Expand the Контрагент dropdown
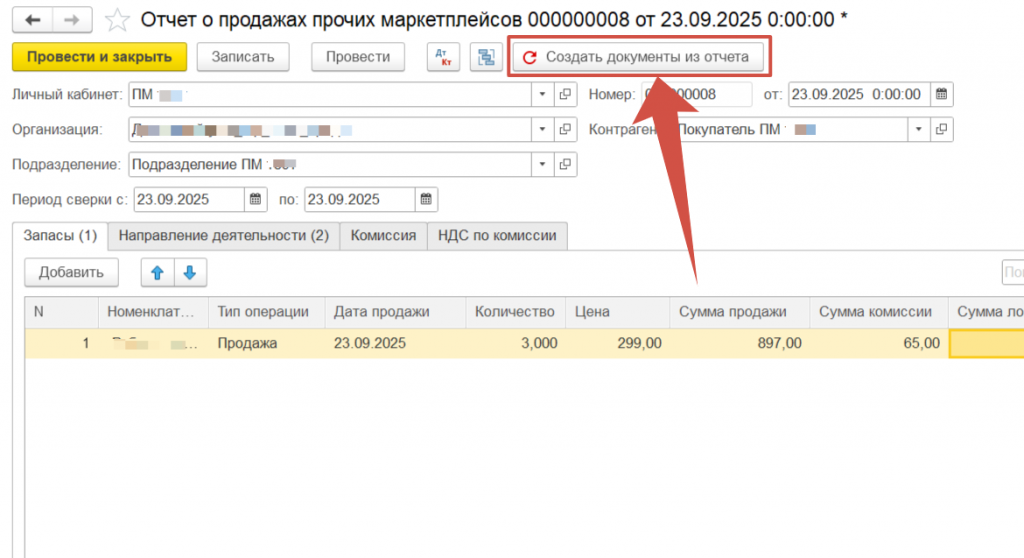The image size is (1024, 558). (x=919, y=129)
